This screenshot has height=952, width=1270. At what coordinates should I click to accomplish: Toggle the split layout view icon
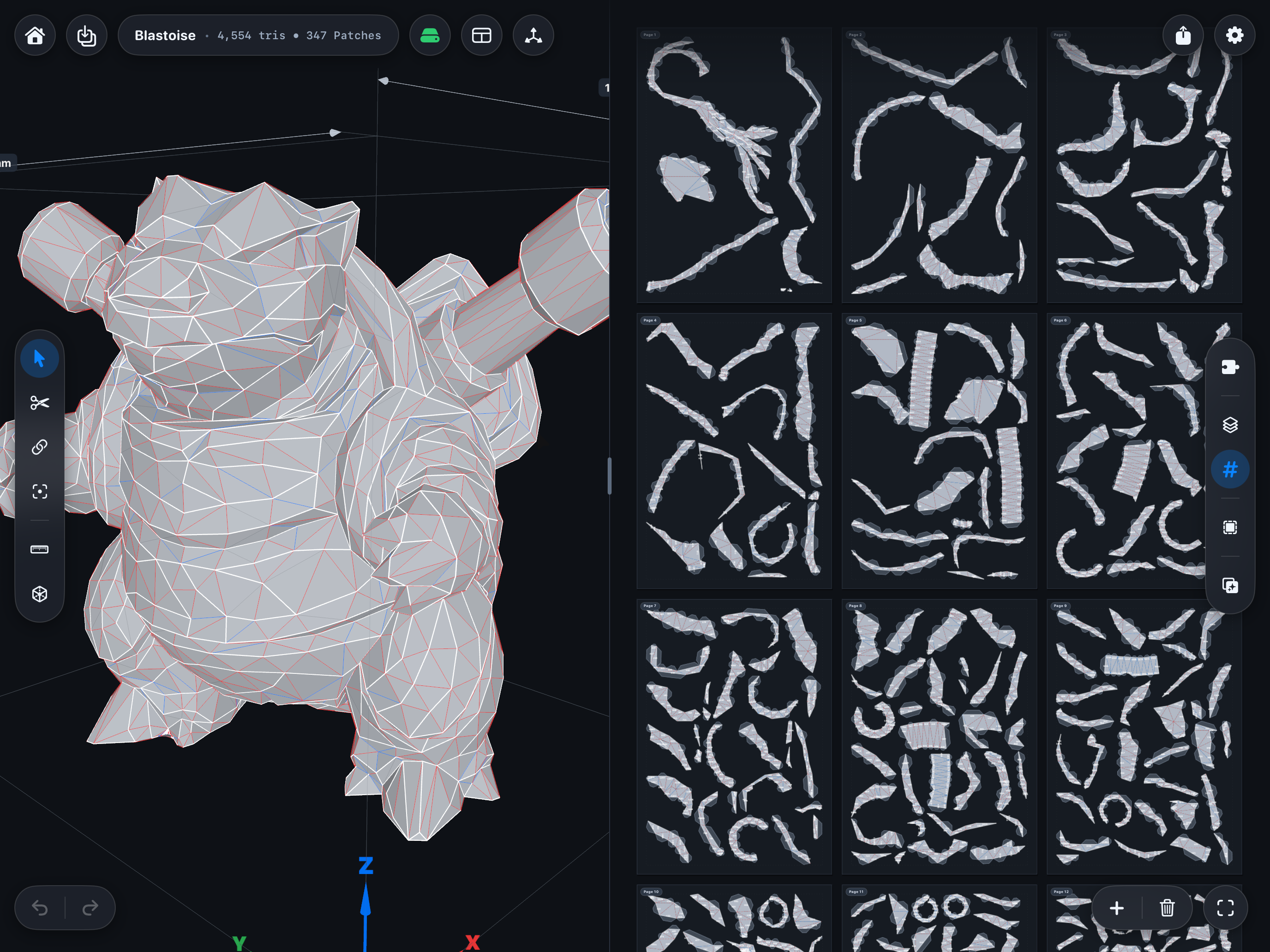point(482,36)
